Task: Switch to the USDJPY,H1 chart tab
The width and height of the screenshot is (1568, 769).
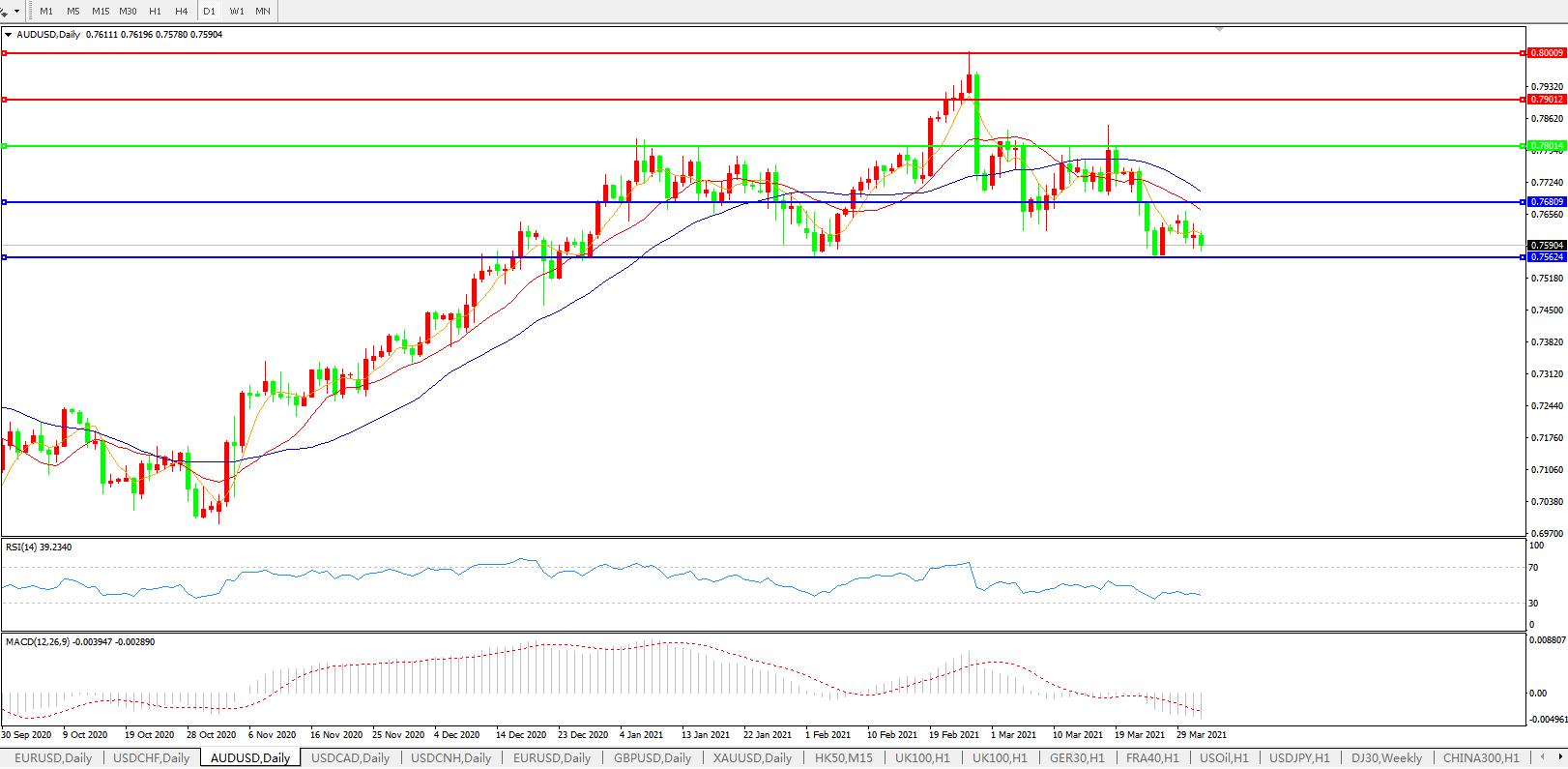Action: 1299,758
